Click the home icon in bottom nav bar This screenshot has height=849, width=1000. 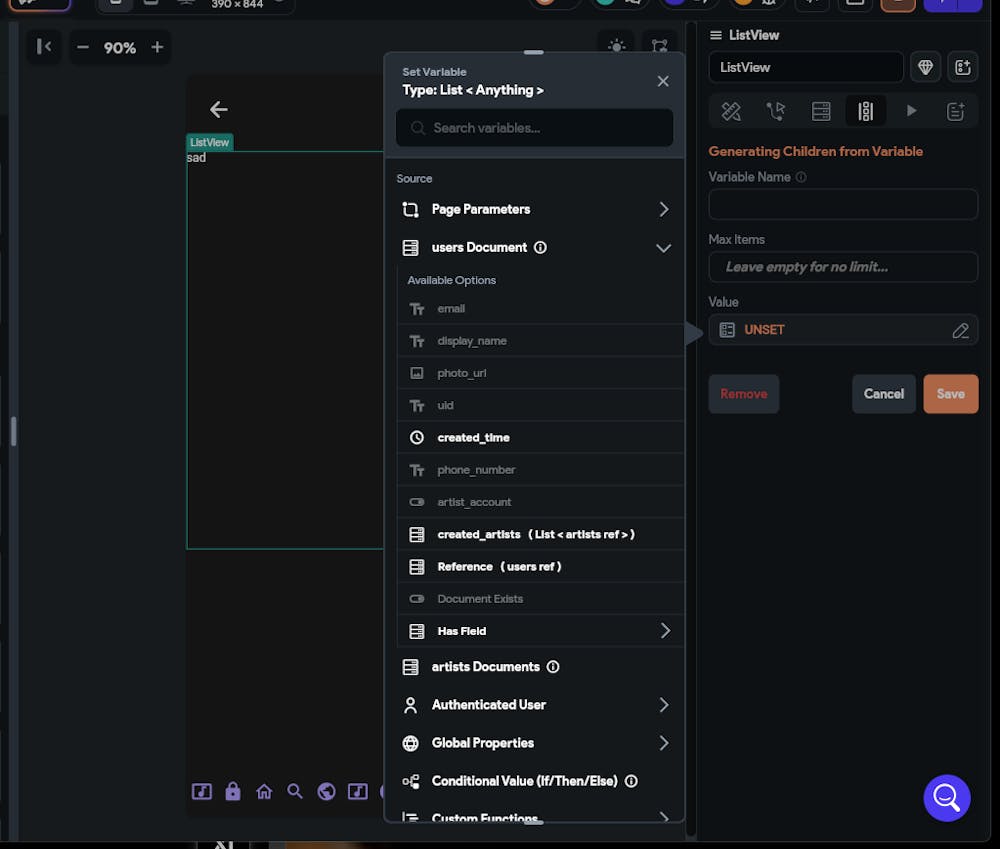(264, 792)
